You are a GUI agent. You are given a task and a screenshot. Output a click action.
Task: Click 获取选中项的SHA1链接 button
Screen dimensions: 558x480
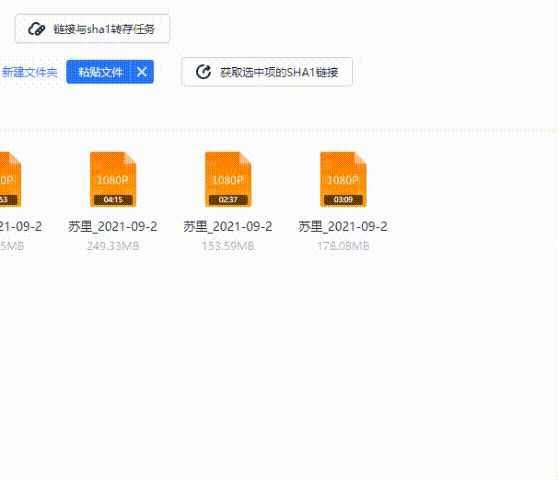(267, 72)
